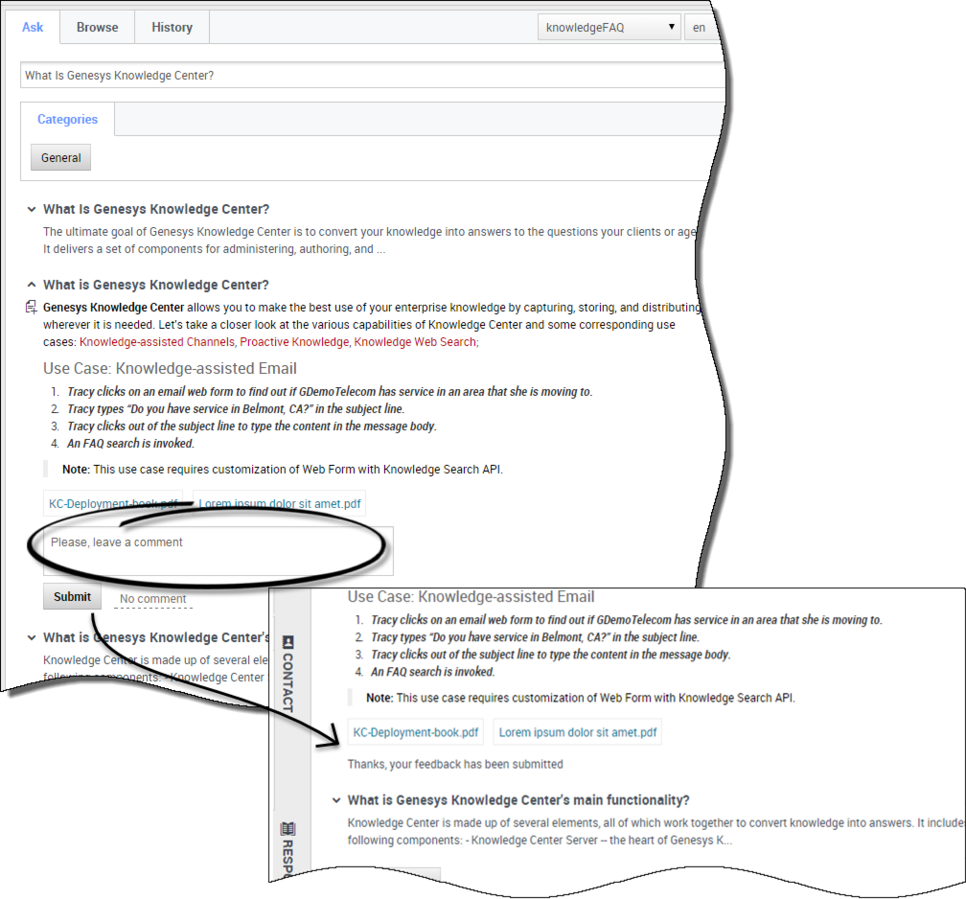Open the en language selector

pos(703,27)
